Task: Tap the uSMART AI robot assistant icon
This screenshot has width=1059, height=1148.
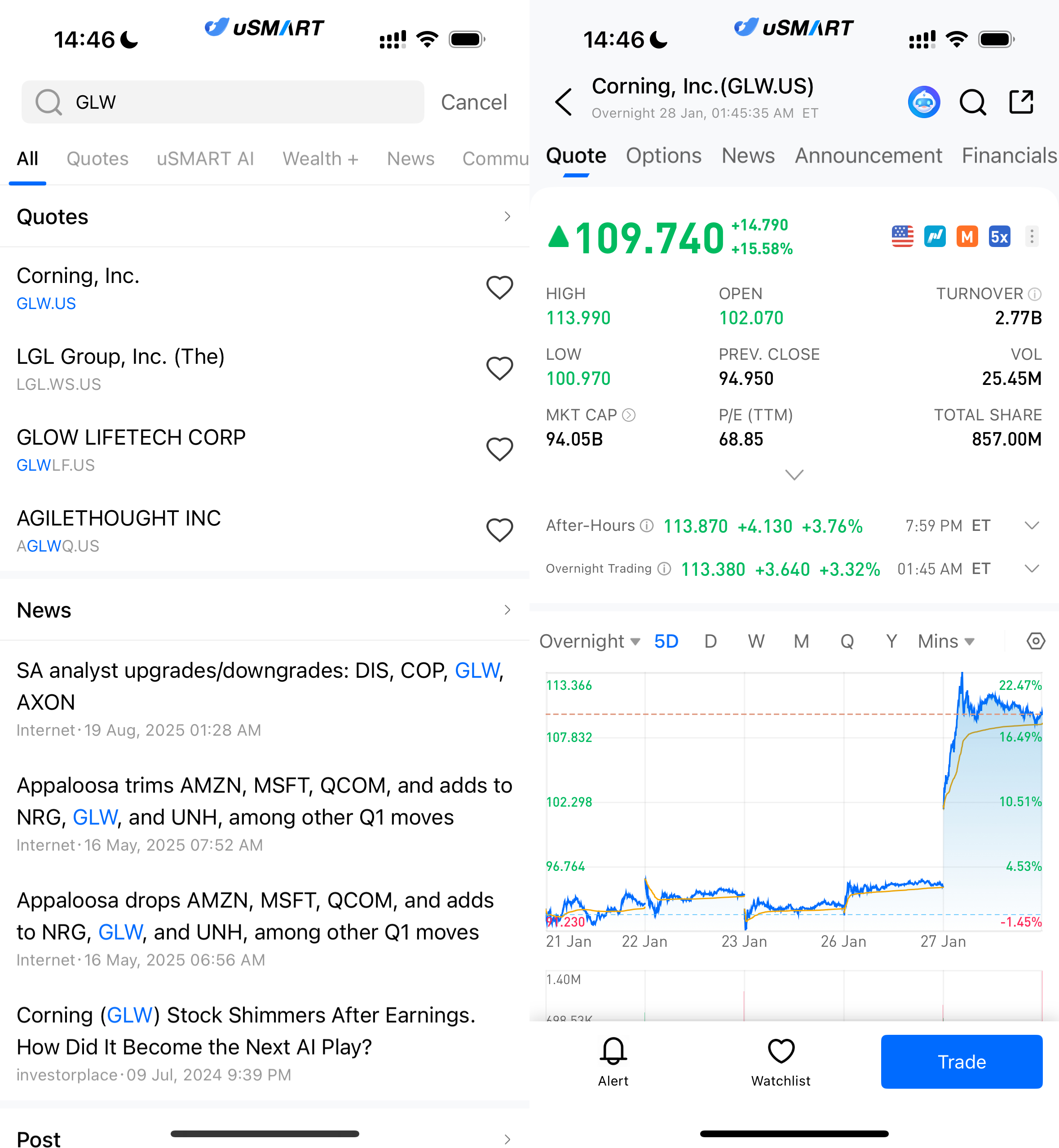Action: coord(924,102)
